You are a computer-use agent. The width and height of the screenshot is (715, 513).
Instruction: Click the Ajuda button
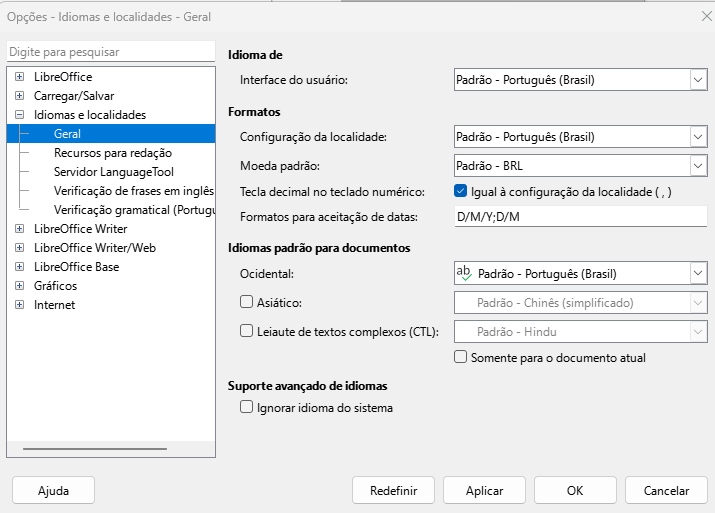(53, 490)
